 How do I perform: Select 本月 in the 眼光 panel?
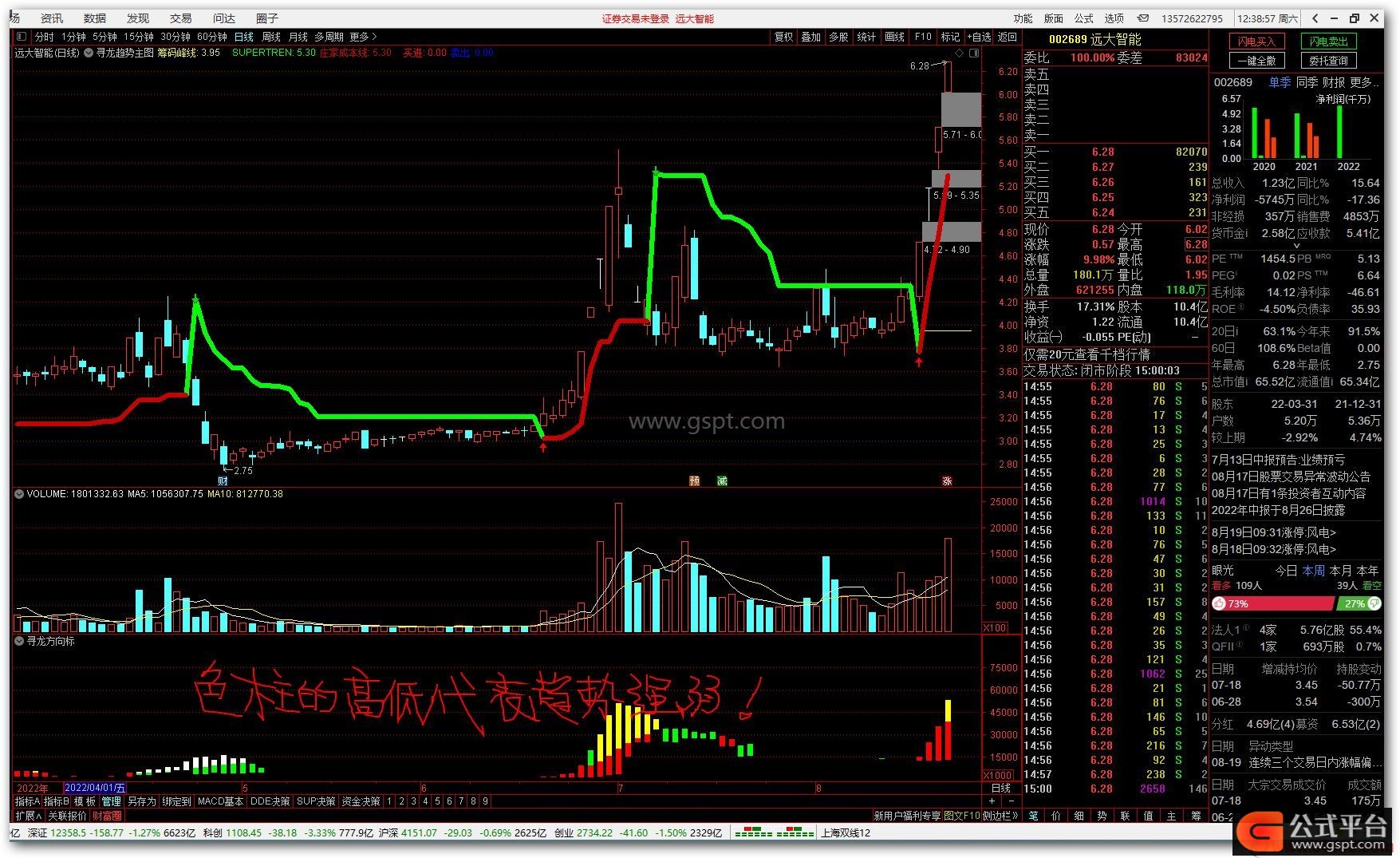[x=1340, y=571]
